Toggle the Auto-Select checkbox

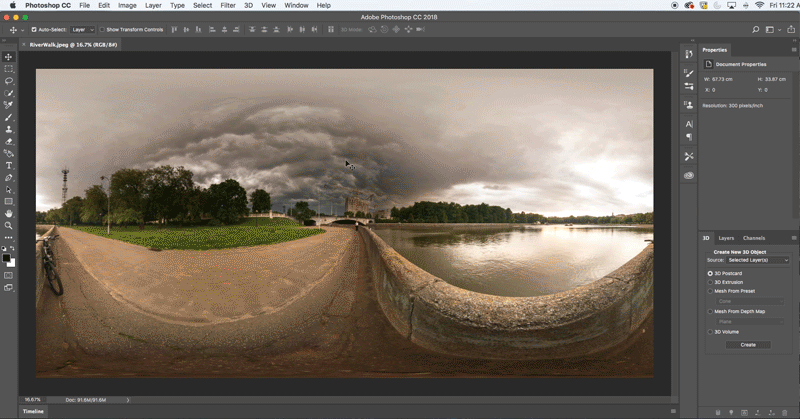coord(35,30)
